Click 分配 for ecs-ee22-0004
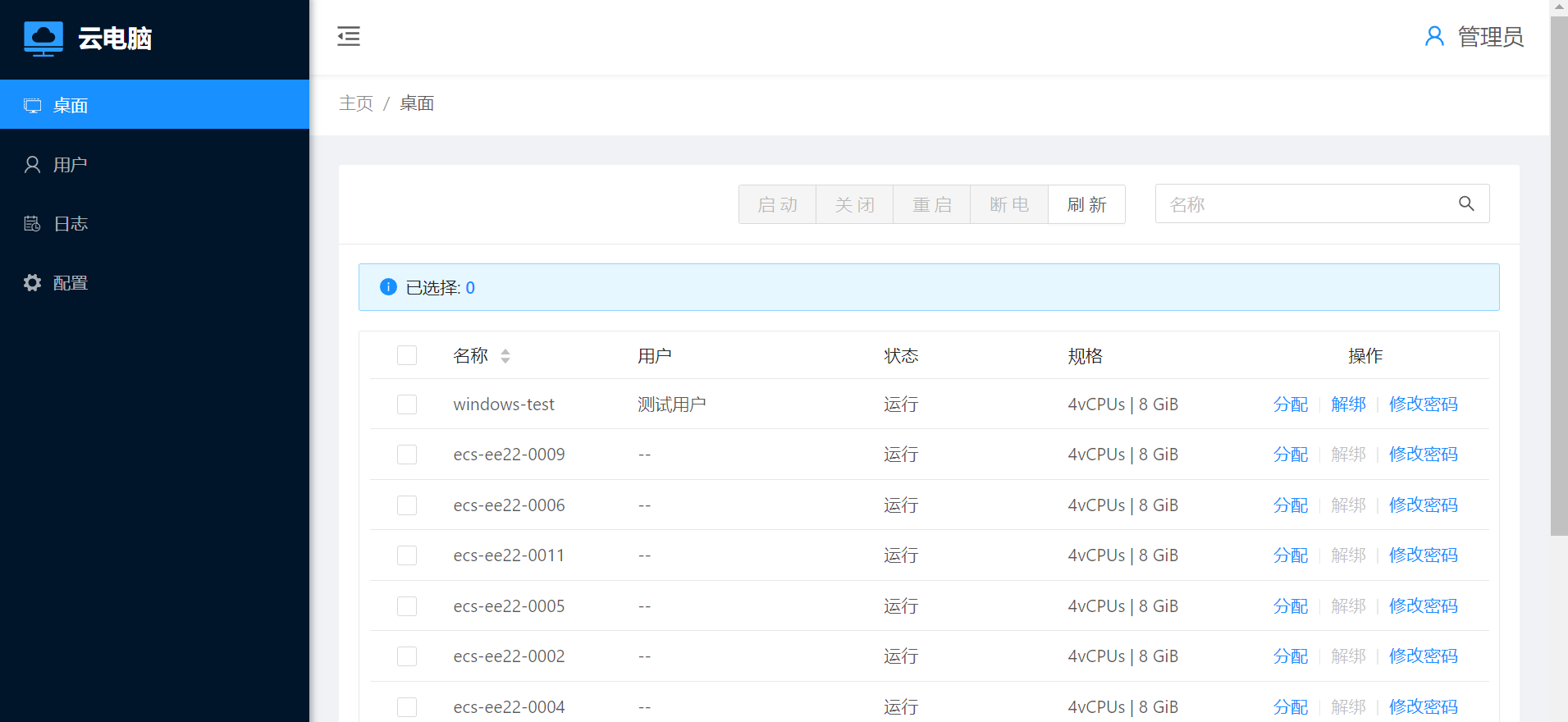The height and width of the screenshot is (722, 1568). click(1291, 707)
